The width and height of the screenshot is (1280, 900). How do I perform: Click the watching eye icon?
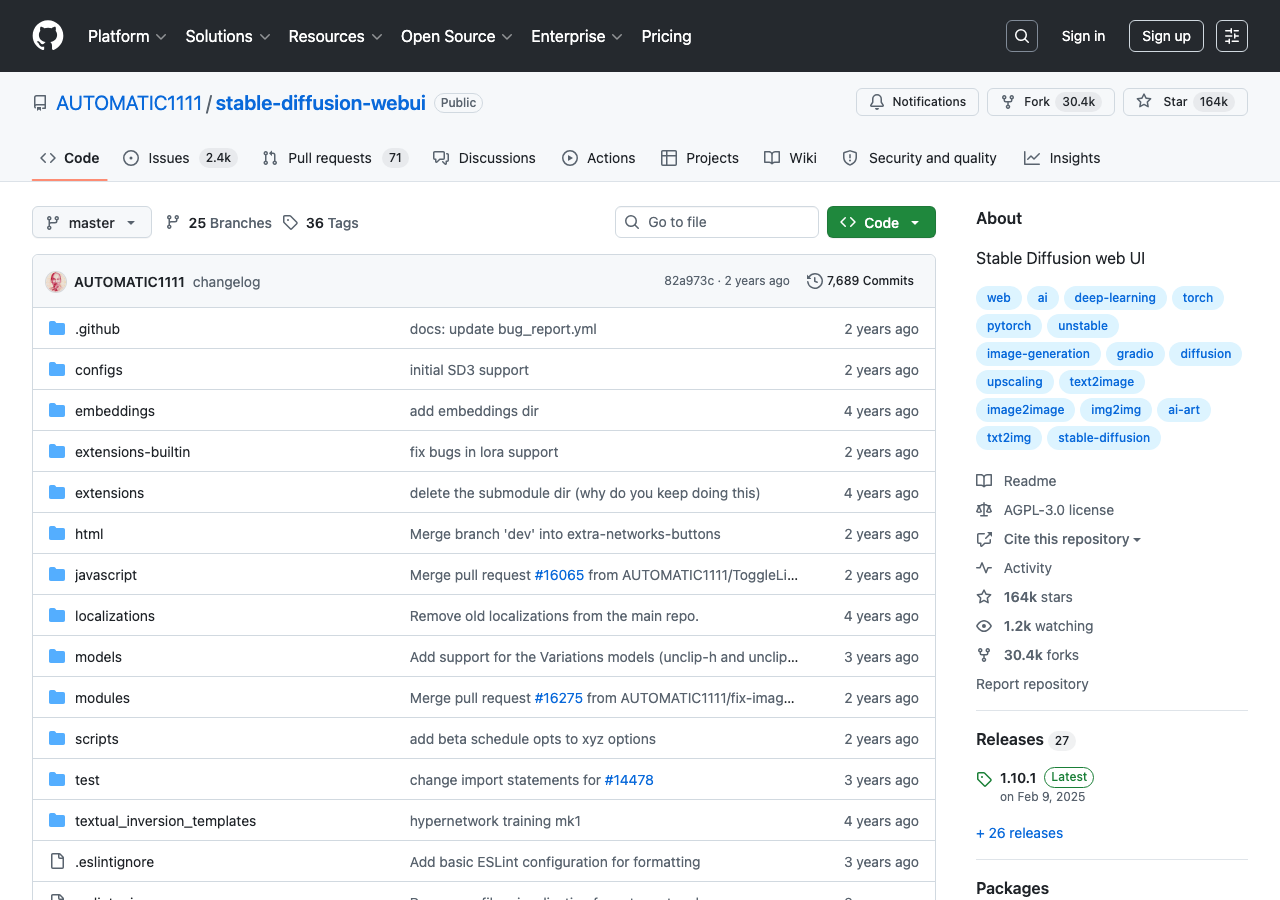984,626
